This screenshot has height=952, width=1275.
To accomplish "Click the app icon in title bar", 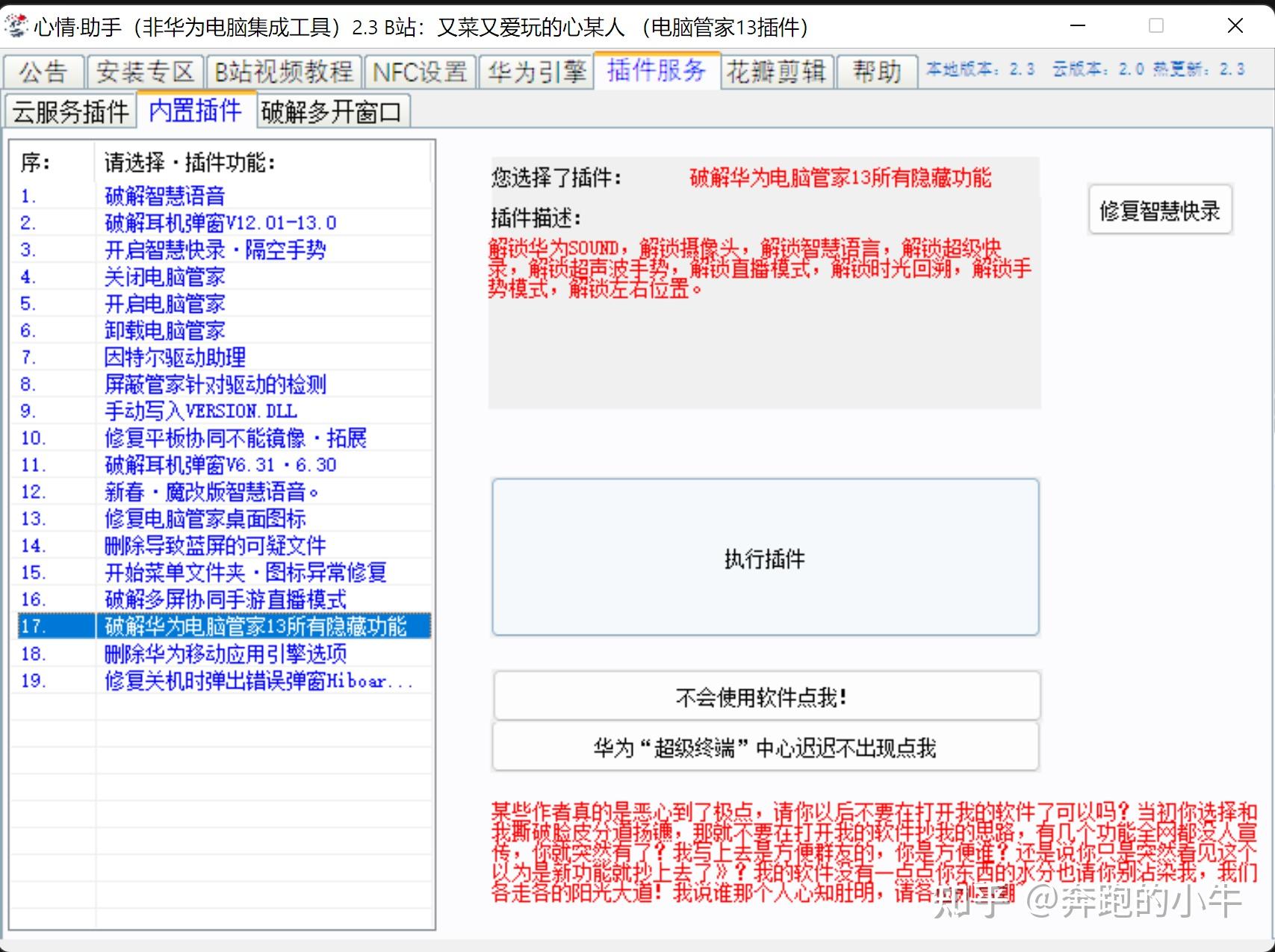I will click(x=16, y=26).
